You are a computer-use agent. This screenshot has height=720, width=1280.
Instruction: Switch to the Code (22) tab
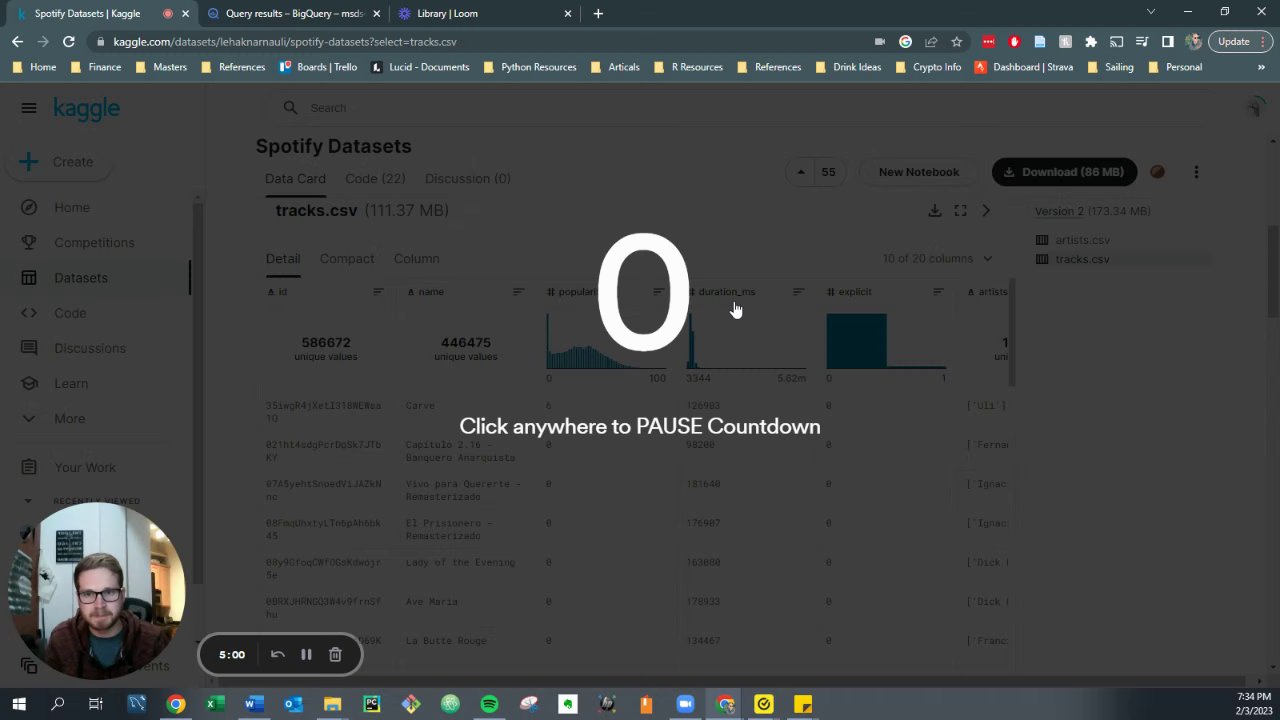click(x=375, y=178)
